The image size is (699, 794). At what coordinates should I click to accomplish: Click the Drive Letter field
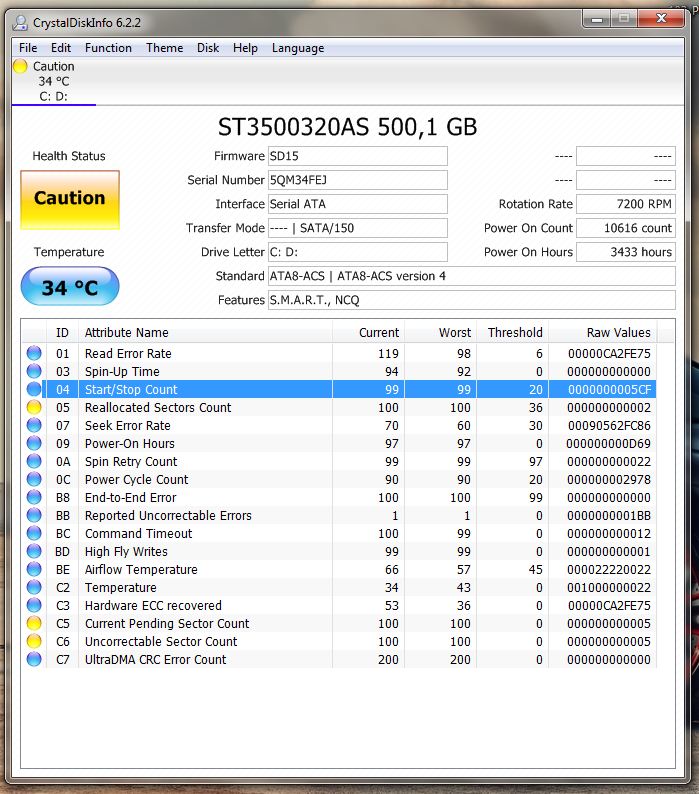[358, 252]
